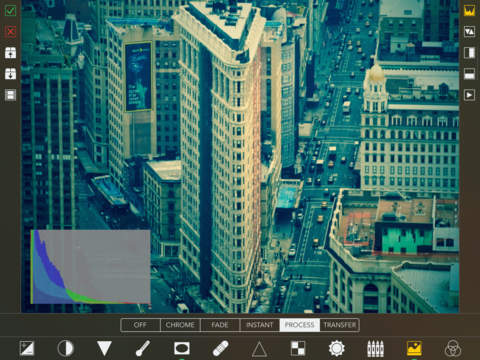Click the box icon with down arrow
Viewport: 480px width, 360px height.
pos(10,74)
